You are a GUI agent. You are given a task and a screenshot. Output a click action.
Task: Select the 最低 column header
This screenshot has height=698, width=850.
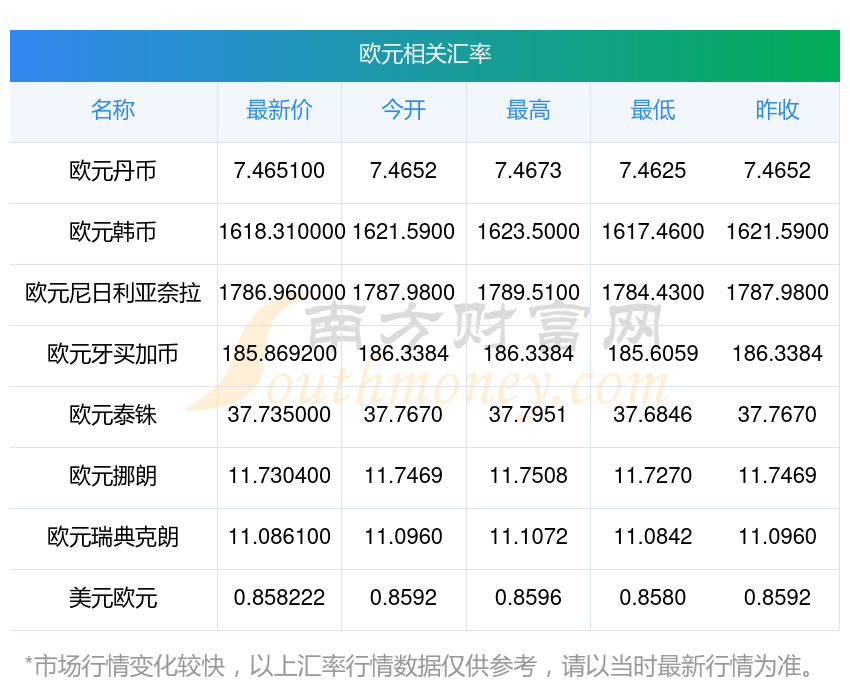pos(653,110)
